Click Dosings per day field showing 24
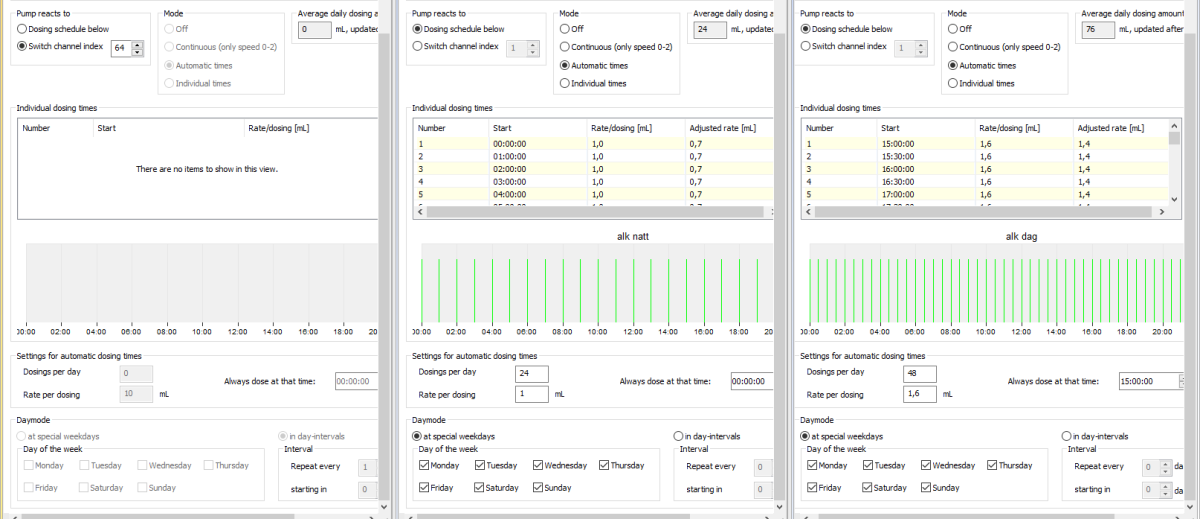 [x=532, y=373]
